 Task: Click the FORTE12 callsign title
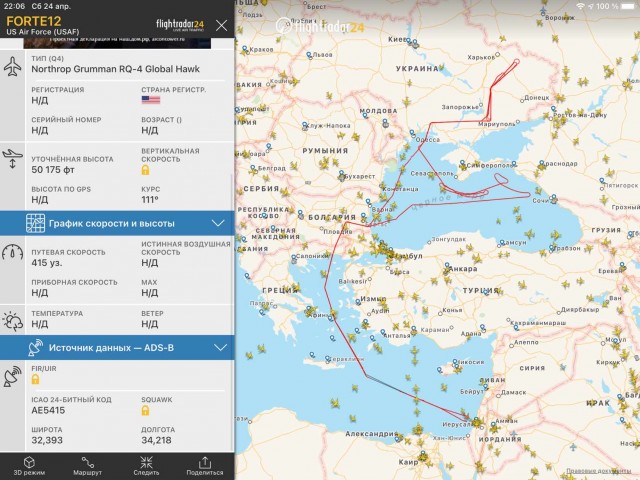coord(33,21)
